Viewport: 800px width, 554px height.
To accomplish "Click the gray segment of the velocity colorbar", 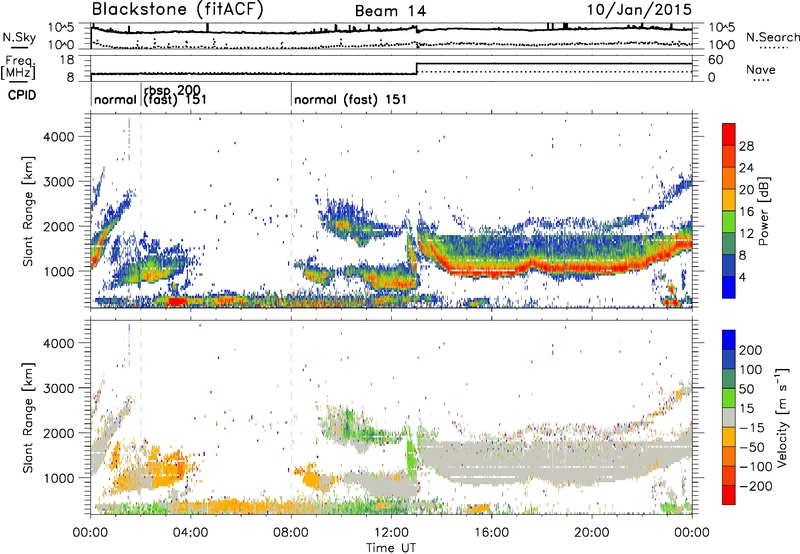I will click(x=729, y=418).
